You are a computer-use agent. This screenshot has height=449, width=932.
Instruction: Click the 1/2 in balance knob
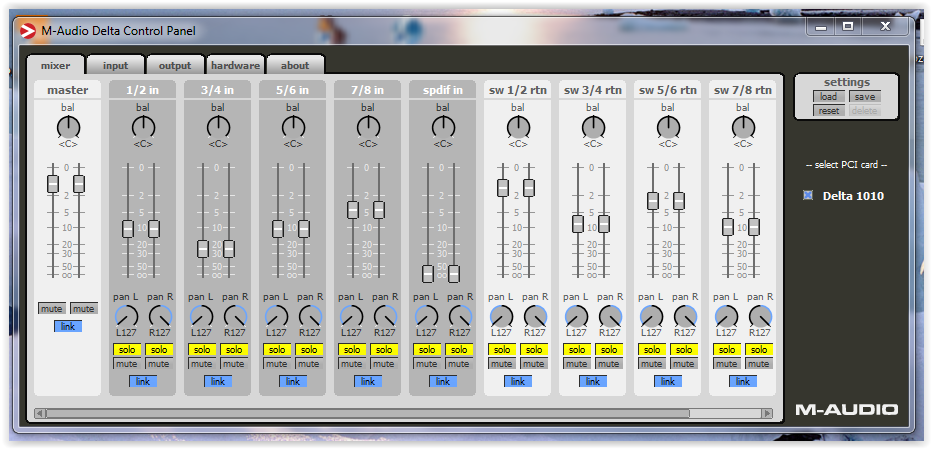click(x=143, y=127)
